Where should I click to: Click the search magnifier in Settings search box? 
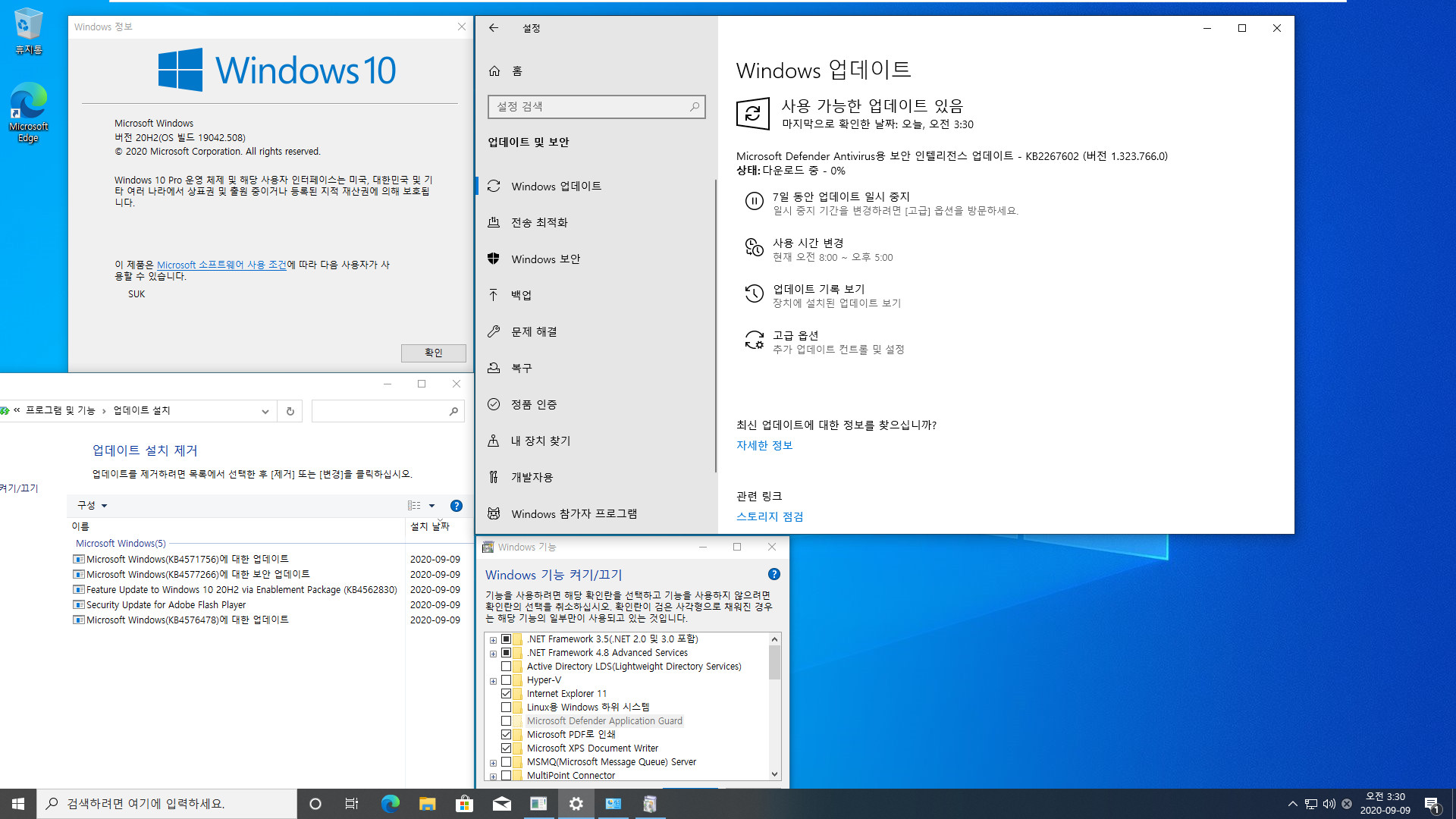coord(694,107)
